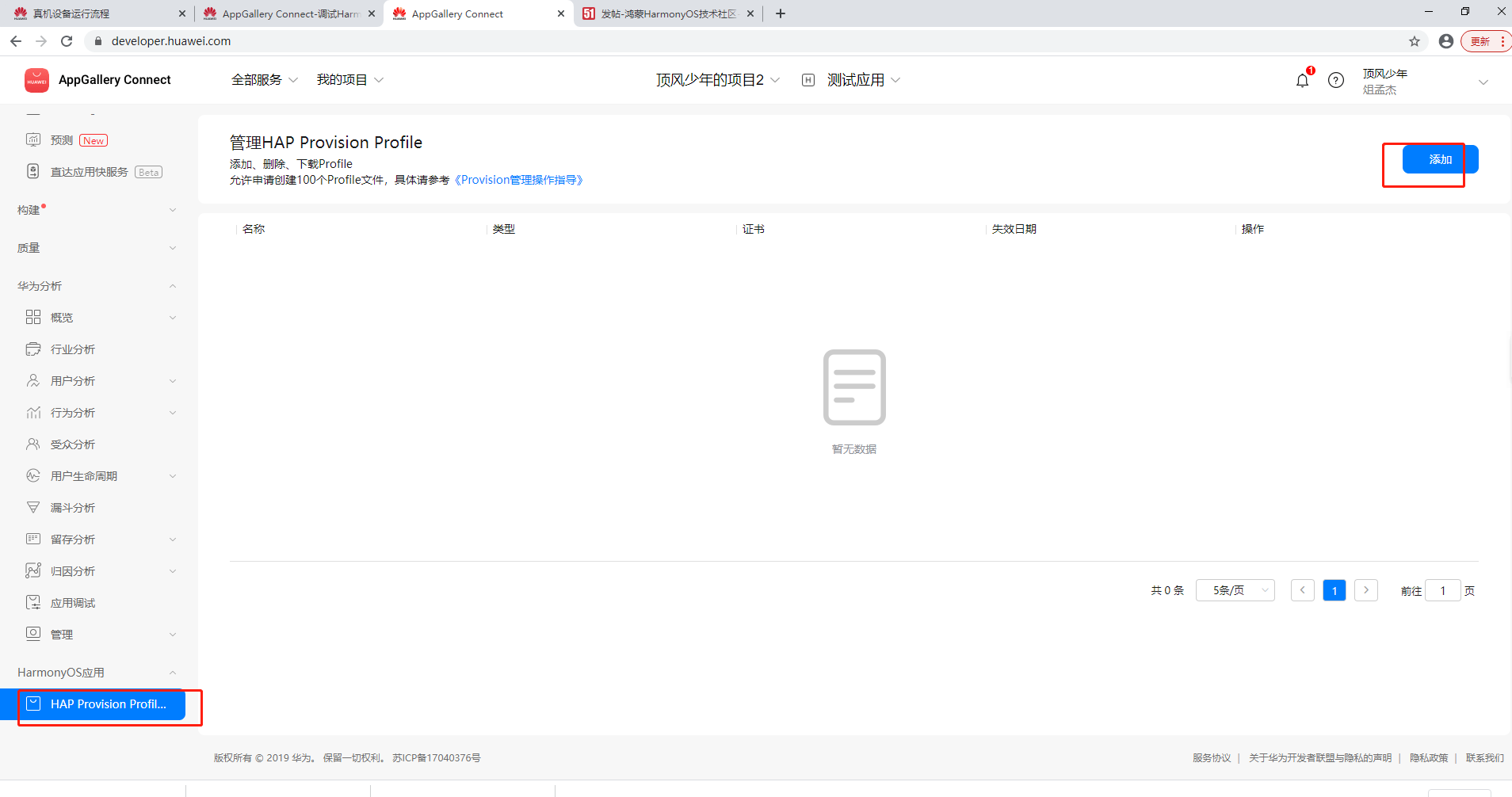Open the browser profile avatar icon
Screen dimensions: 1512x797
[1446, 41]
